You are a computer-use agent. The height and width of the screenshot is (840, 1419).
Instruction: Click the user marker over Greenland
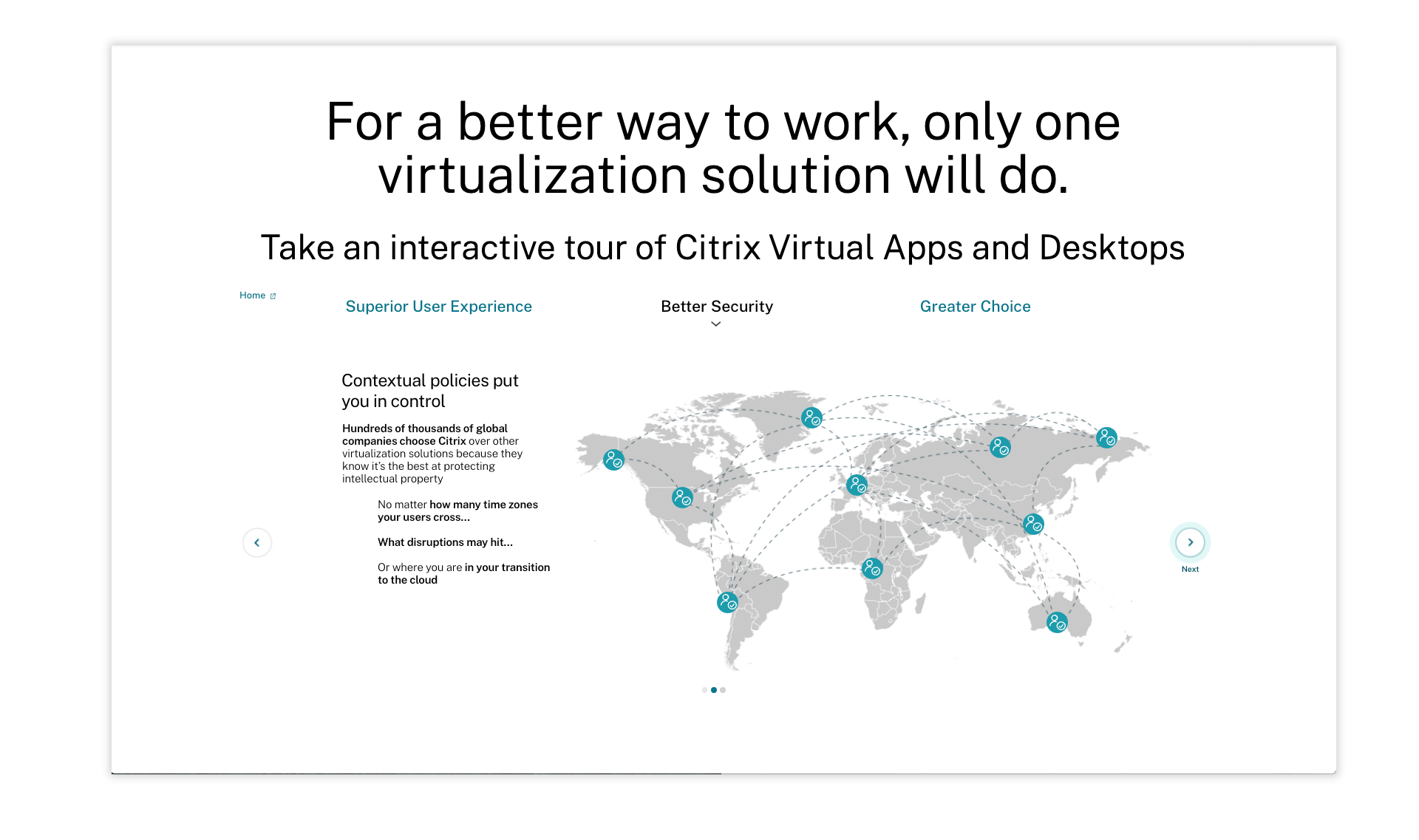coord(811,418)
